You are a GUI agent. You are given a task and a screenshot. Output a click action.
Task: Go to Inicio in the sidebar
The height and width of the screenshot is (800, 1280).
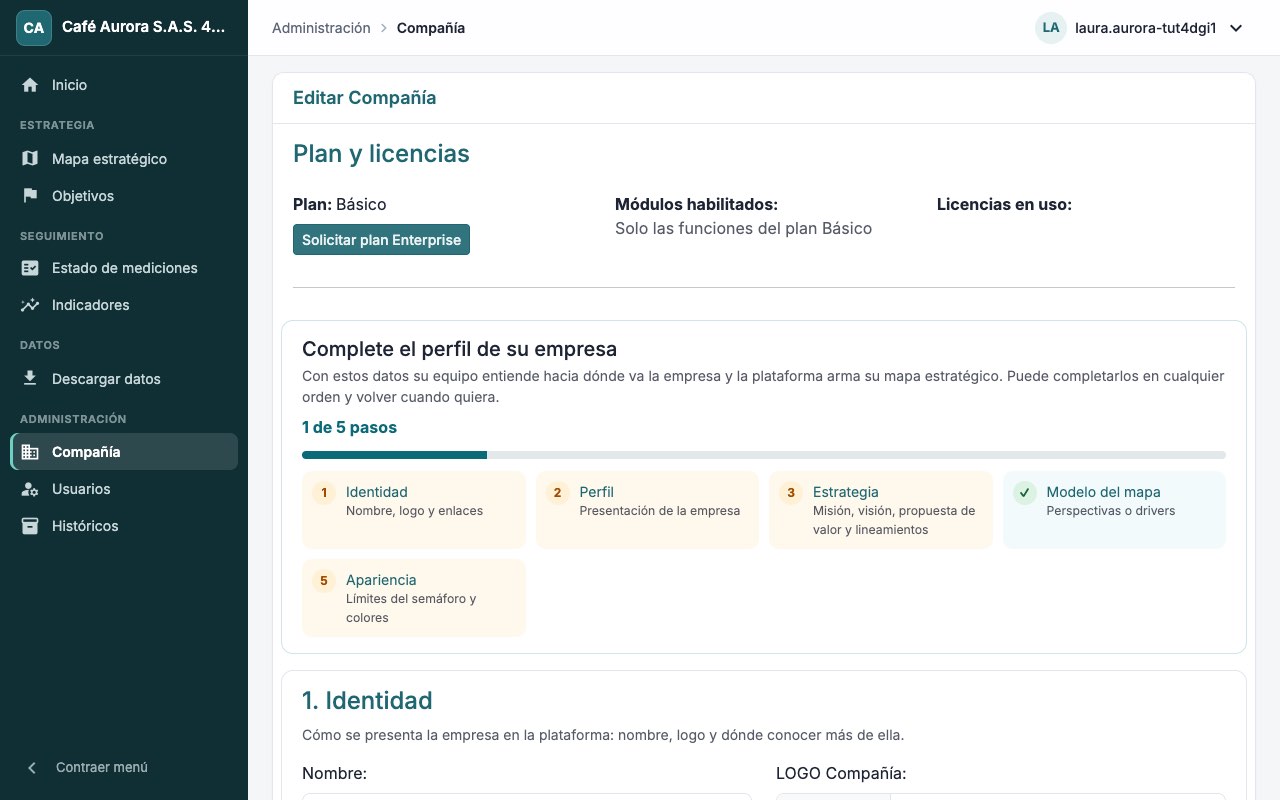coord(124,85)
